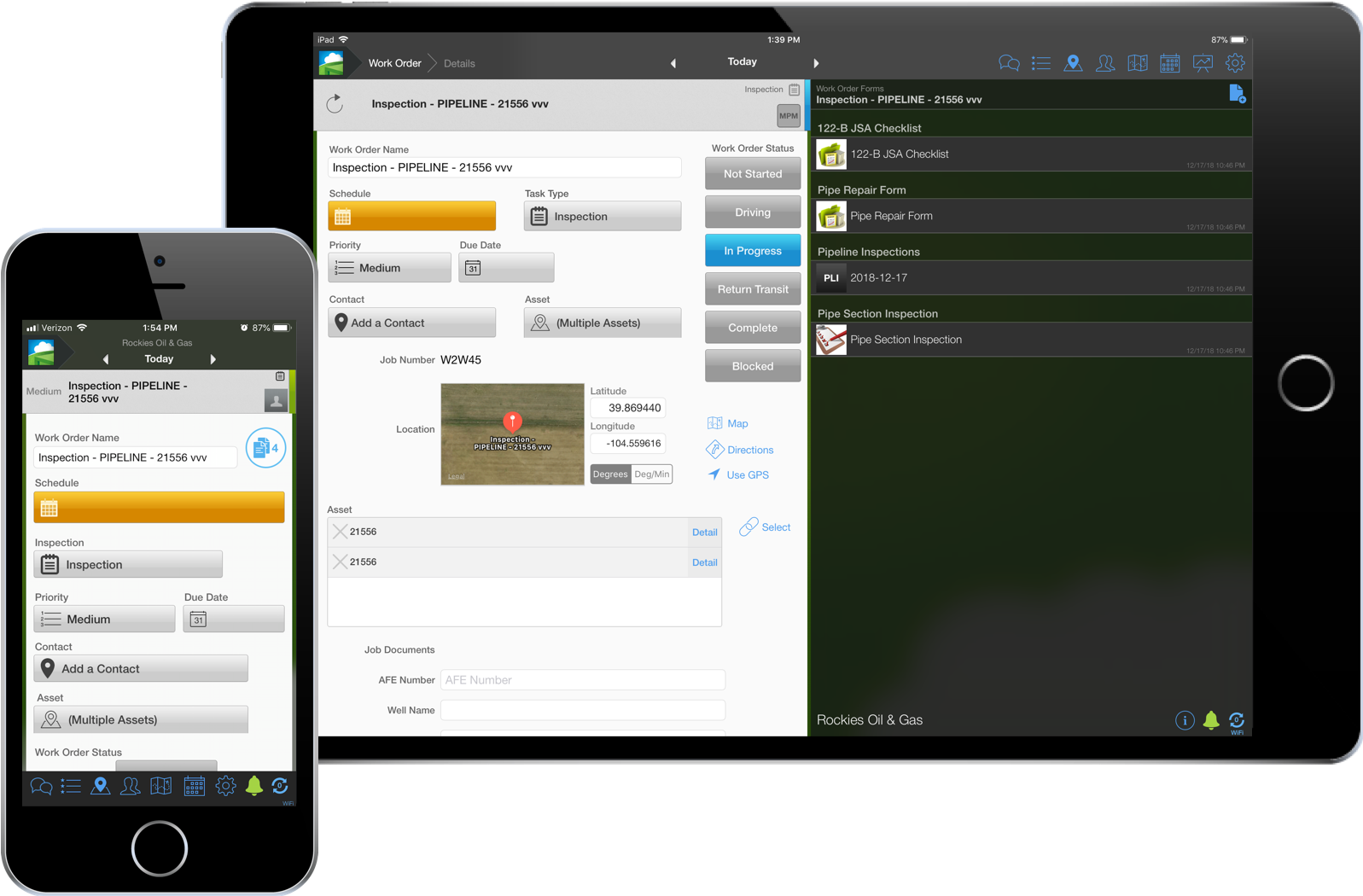Expand the (Multiple Assets) selector on iPad

603,323
